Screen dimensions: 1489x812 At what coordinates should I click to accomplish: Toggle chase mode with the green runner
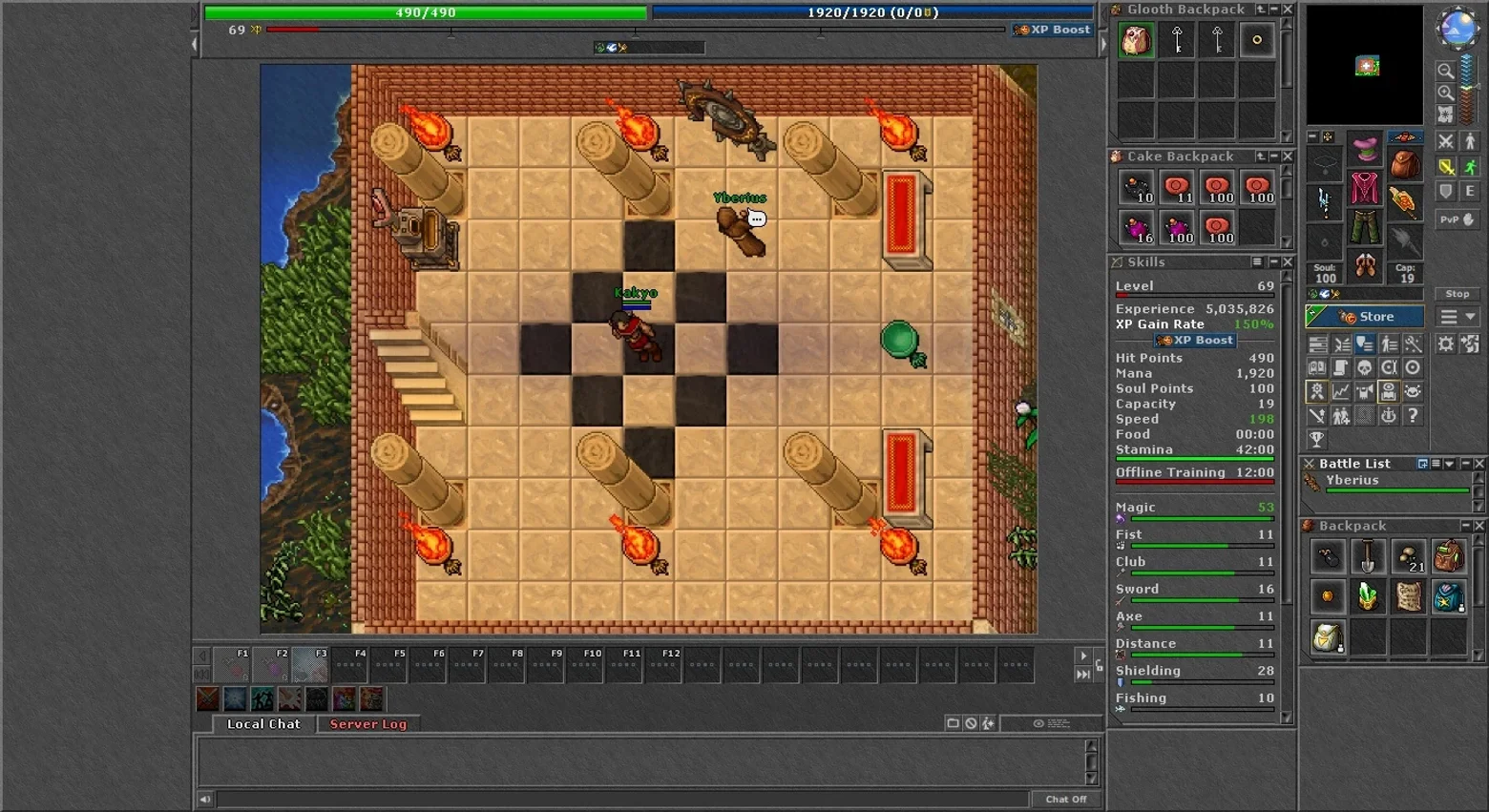pos(1470,167)
